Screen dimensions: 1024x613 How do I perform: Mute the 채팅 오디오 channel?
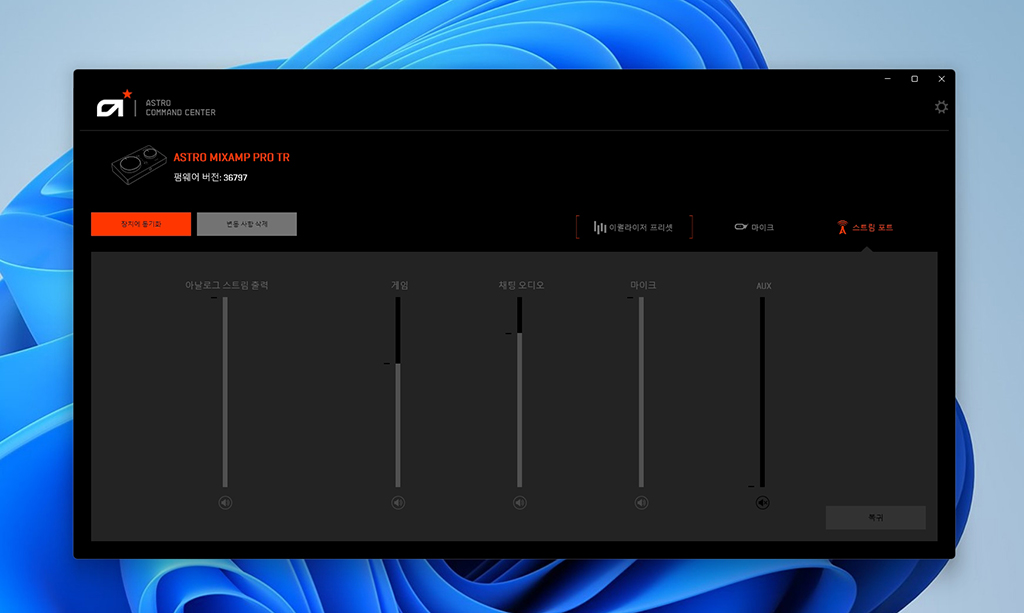pyautogui.click(x=520, y=503)
